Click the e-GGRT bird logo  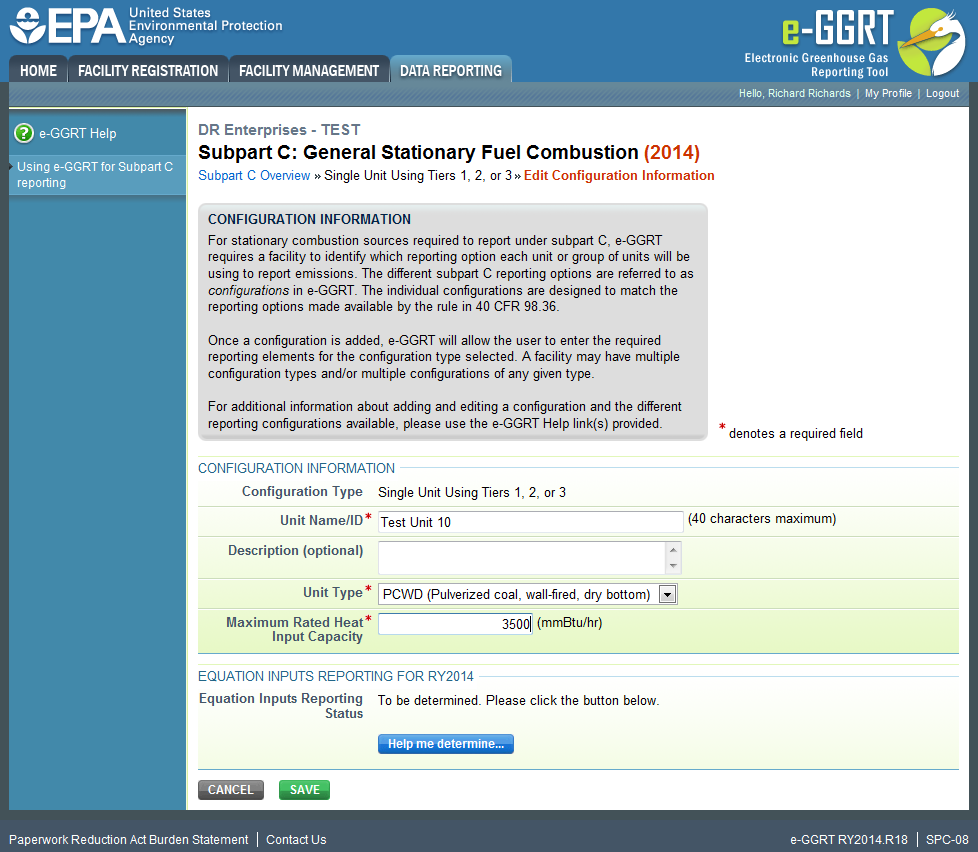point(932,42)
